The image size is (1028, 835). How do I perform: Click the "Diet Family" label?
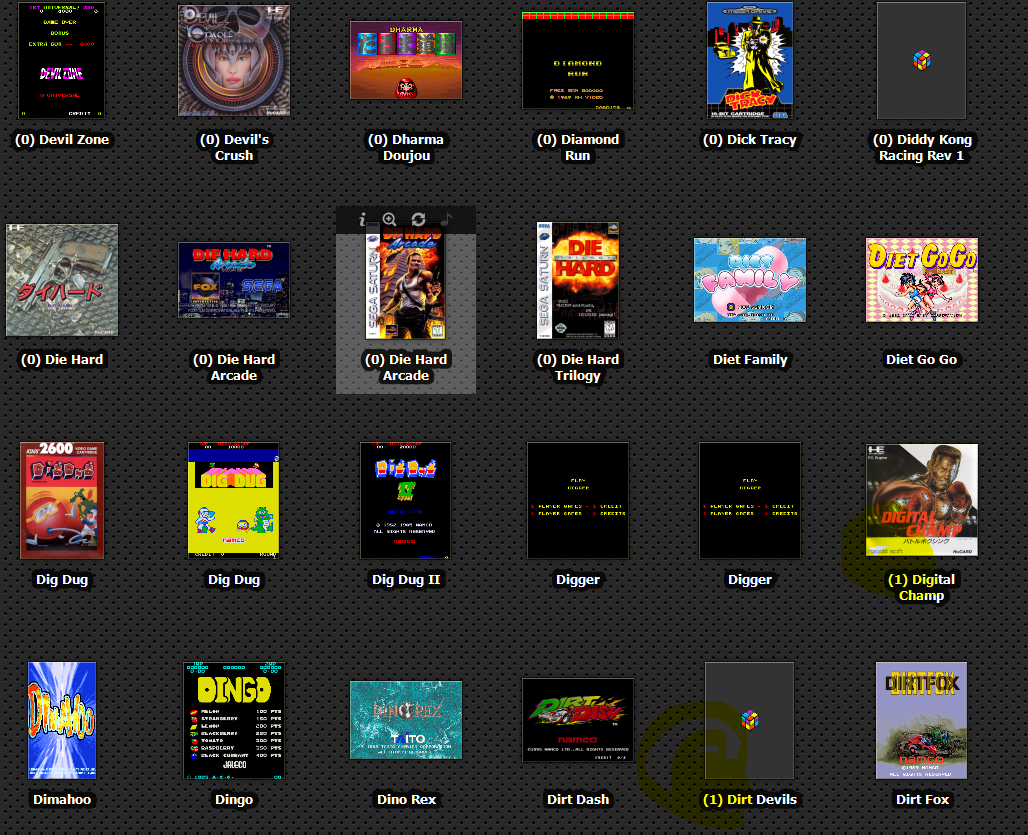click(750, 360)
